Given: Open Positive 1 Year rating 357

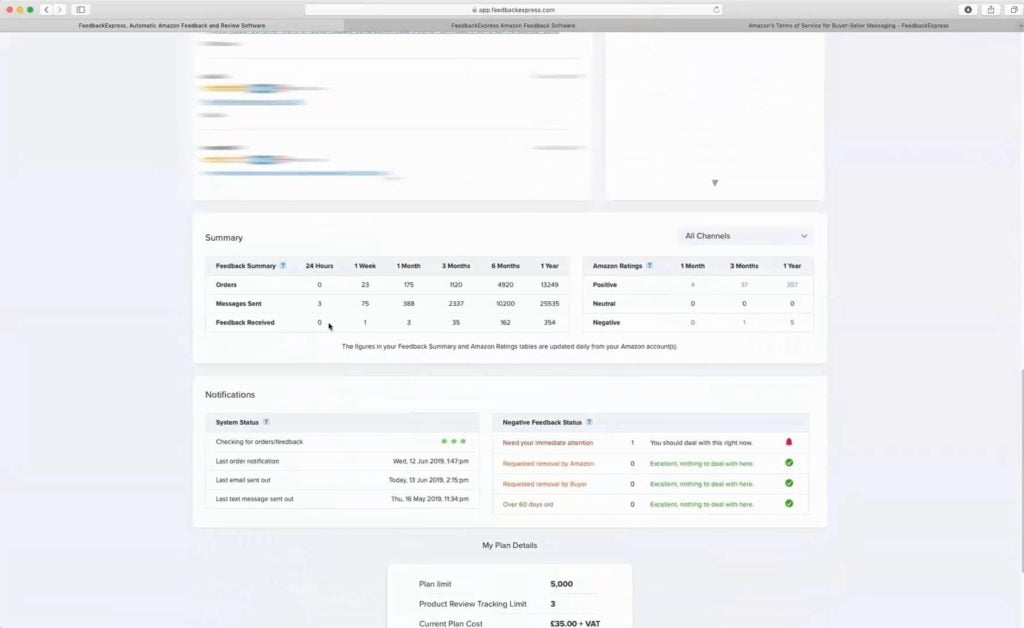Looking at the screenshot, I should tap(792, 285).
